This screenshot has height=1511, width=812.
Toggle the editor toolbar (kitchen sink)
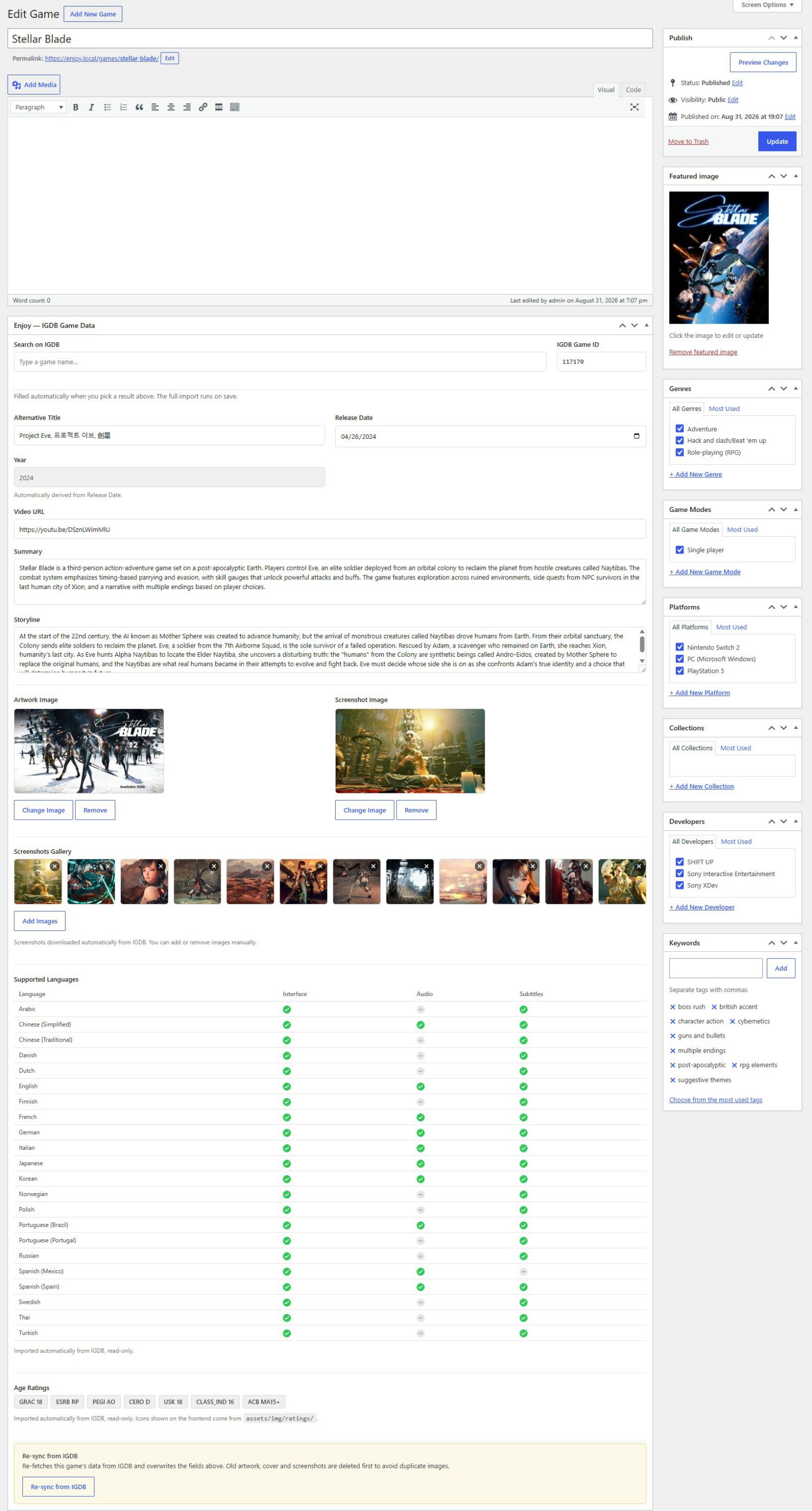235,107
